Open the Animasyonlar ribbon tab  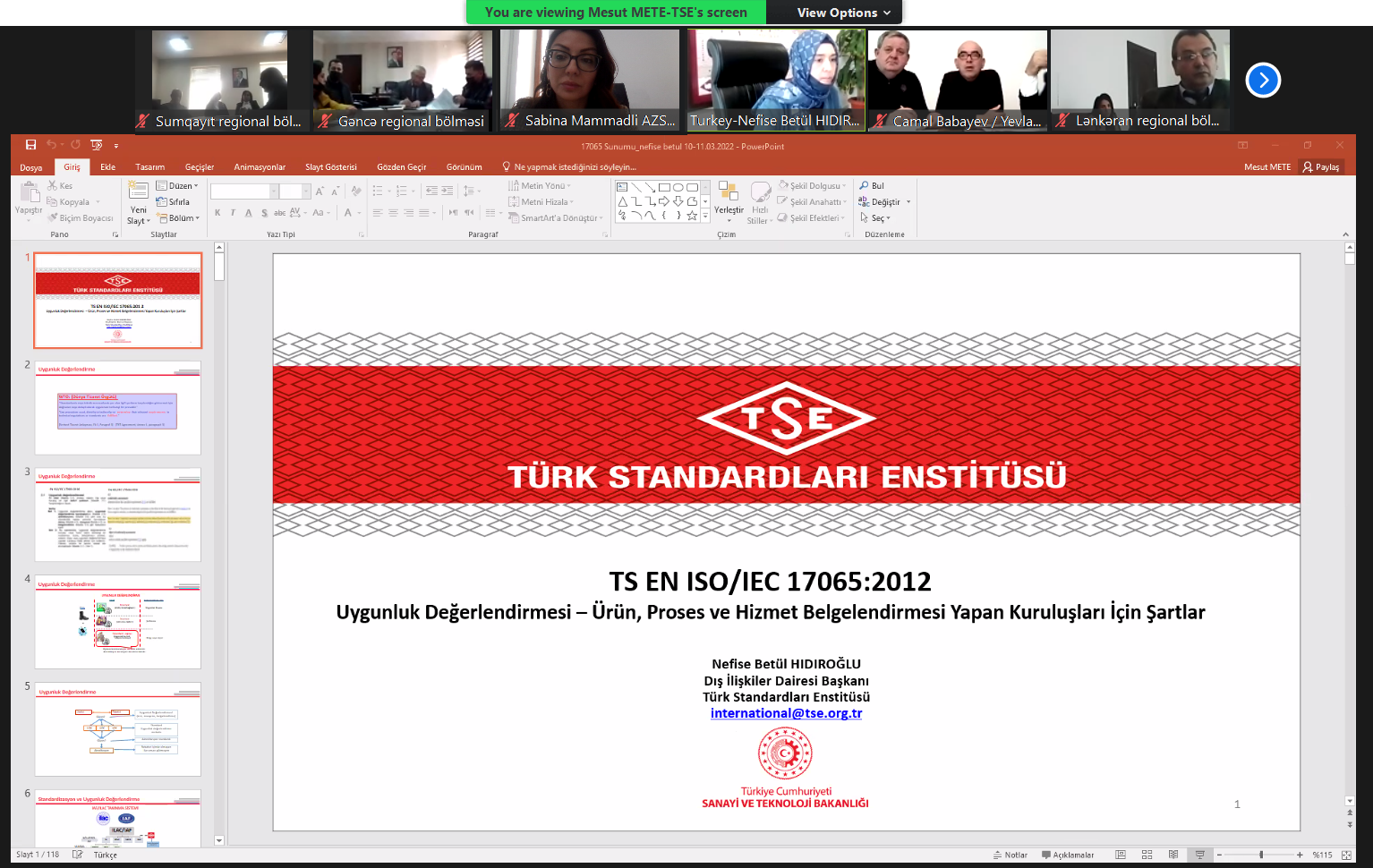click(260, 167)
